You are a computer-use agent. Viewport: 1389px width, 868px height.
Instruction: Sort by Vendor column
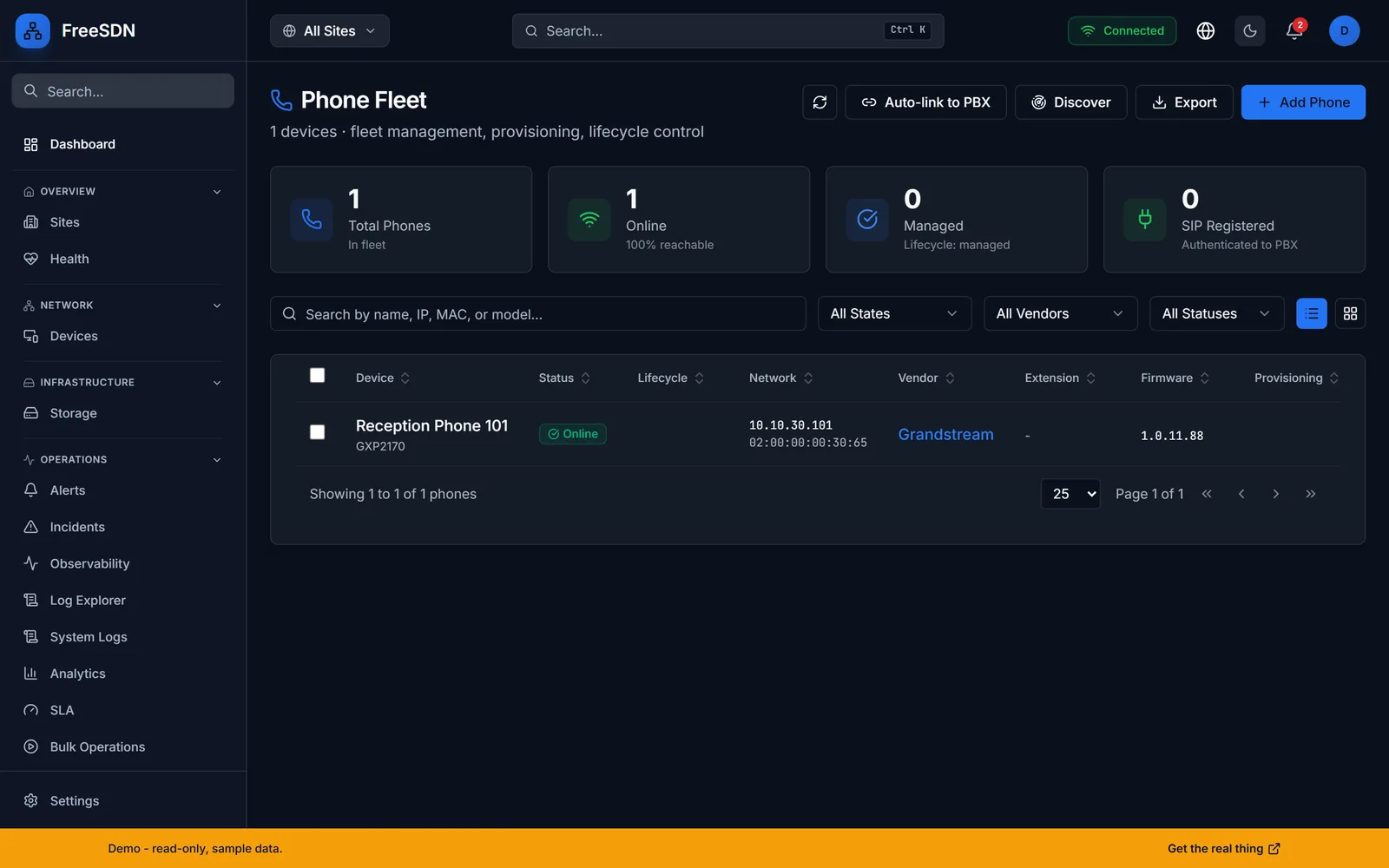[926, 378]
